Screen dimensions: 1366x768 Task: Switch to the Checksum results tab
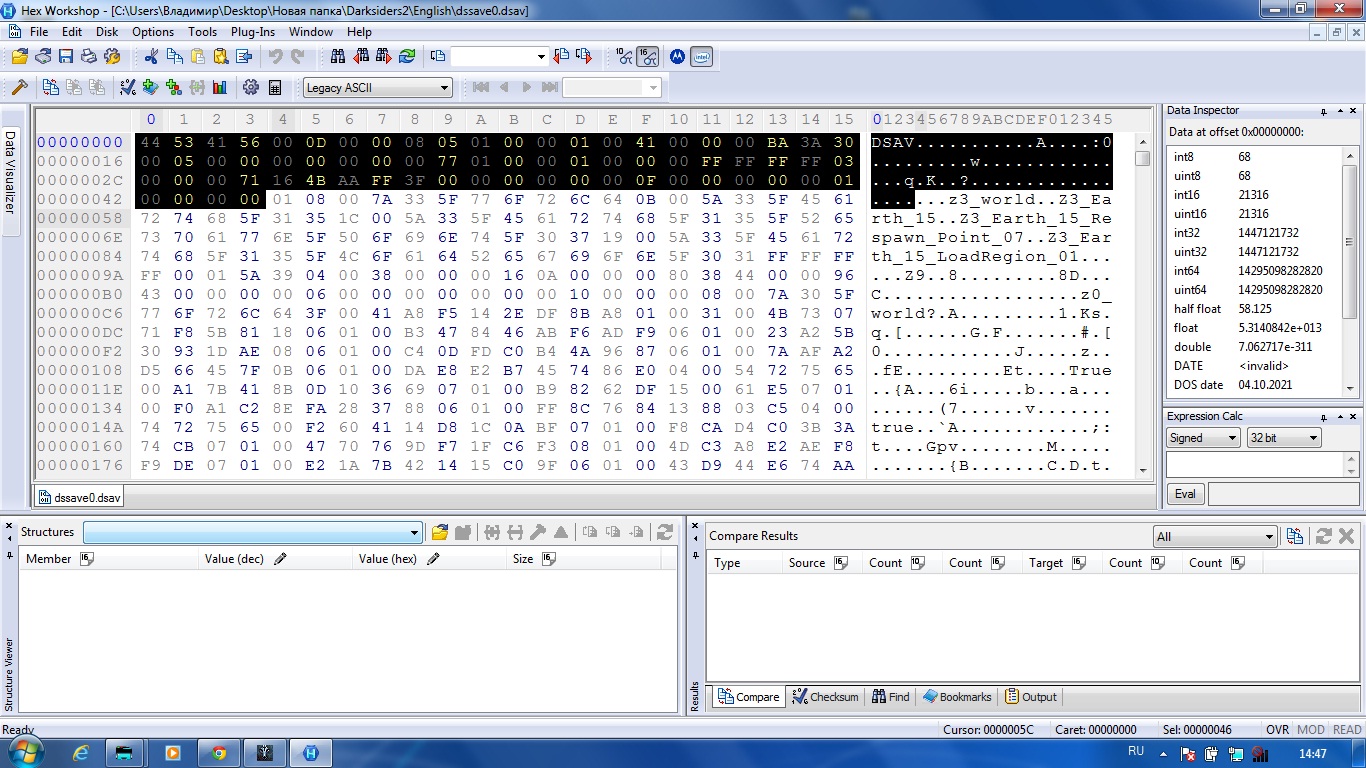pos(825,697)
